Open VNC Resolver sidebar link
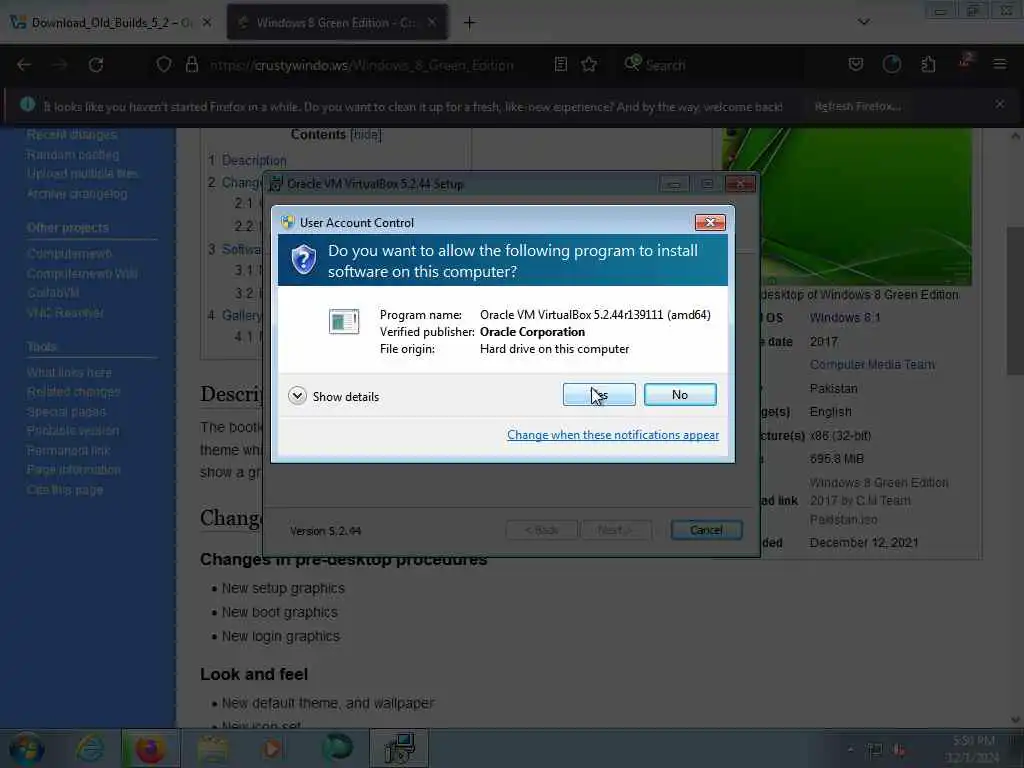Image resolution: width=1024 pixels, height=768 pixels. click(65, 312)
